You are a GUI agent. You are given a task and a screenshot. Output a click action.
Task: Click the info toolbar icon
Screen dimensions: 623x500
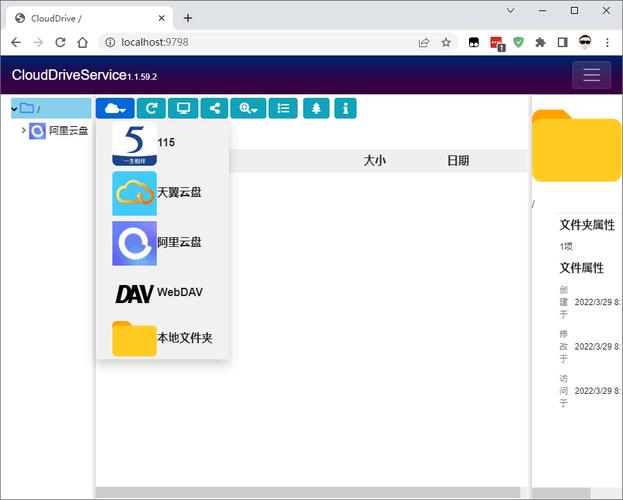[x=346, y=108]
